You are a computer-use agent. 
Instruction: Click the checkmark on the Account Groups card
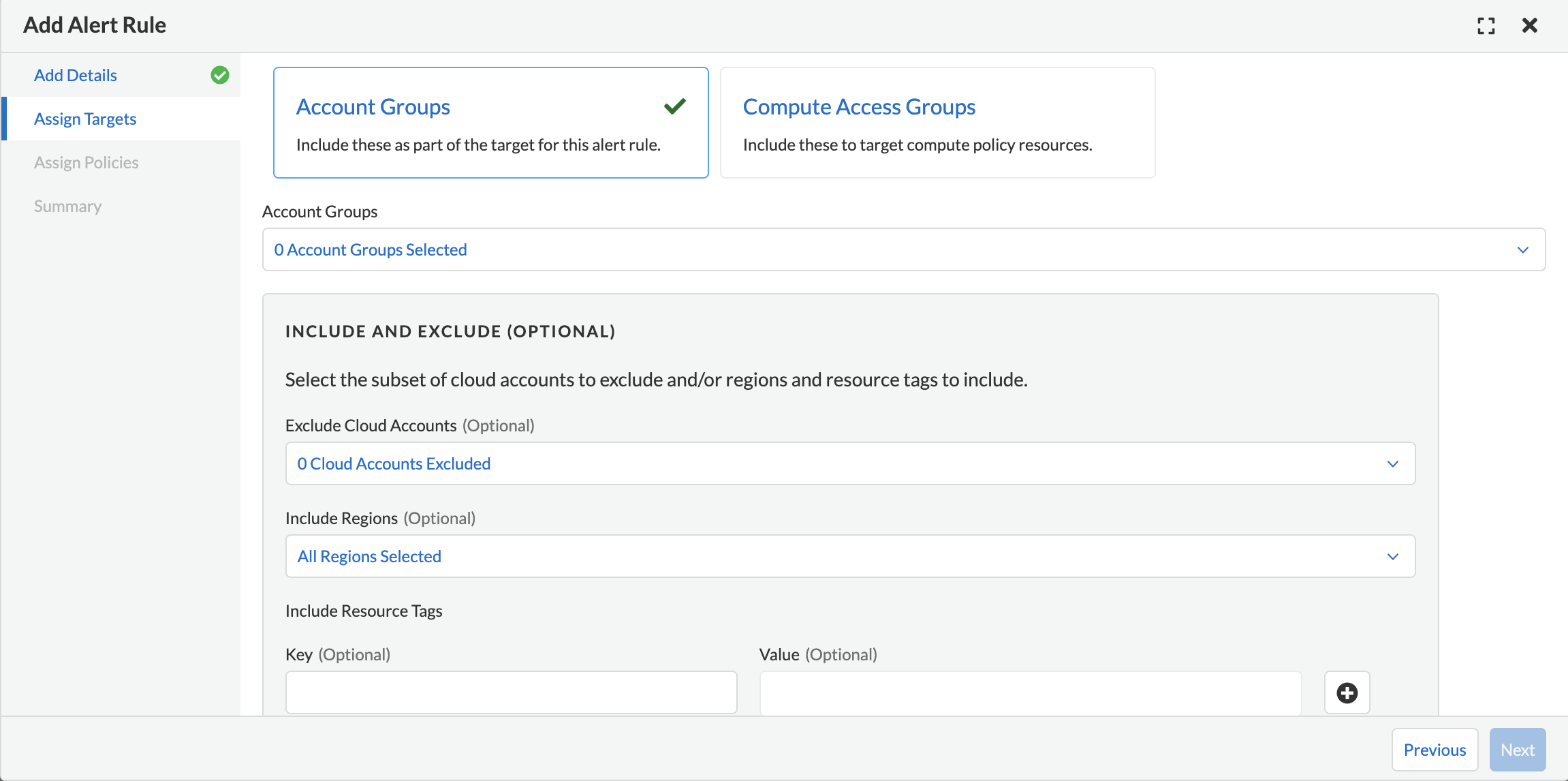(674, 106)
